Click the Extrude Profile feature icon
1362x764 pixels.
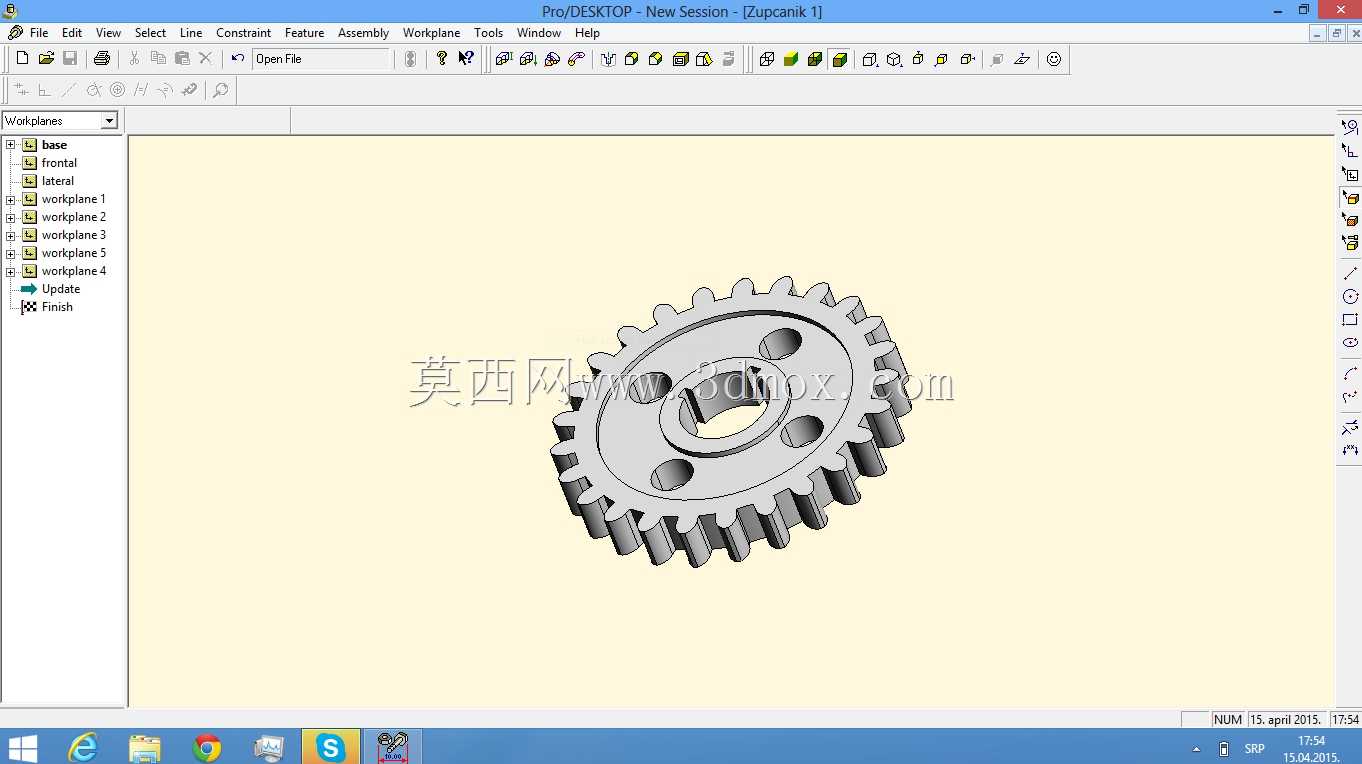504,59
